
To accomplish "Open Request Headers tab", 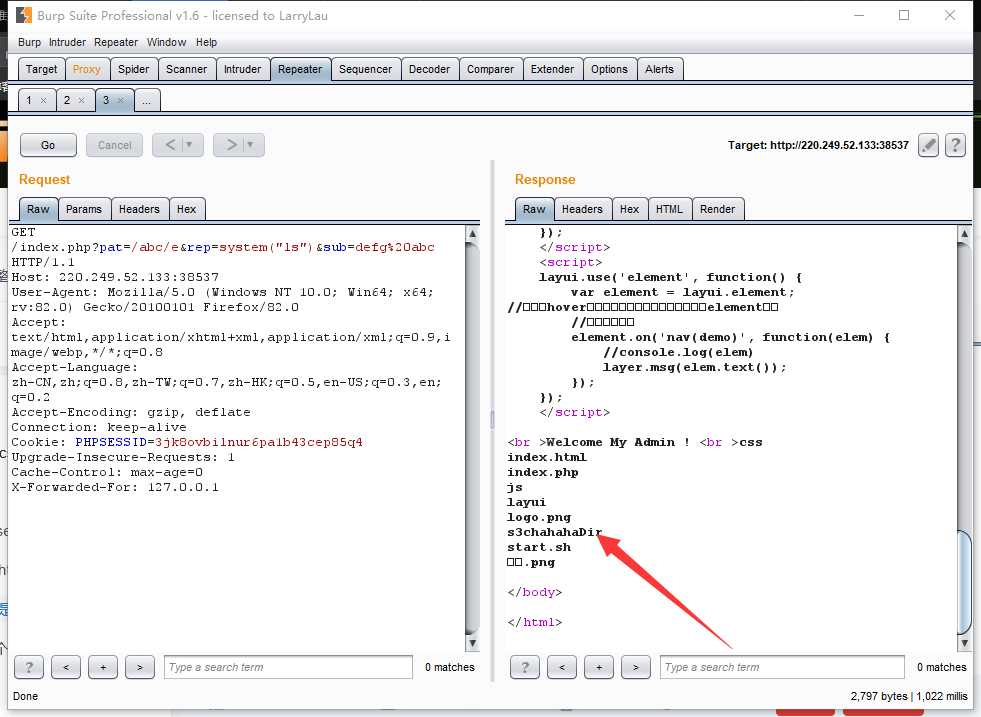I will coord(139,209).
